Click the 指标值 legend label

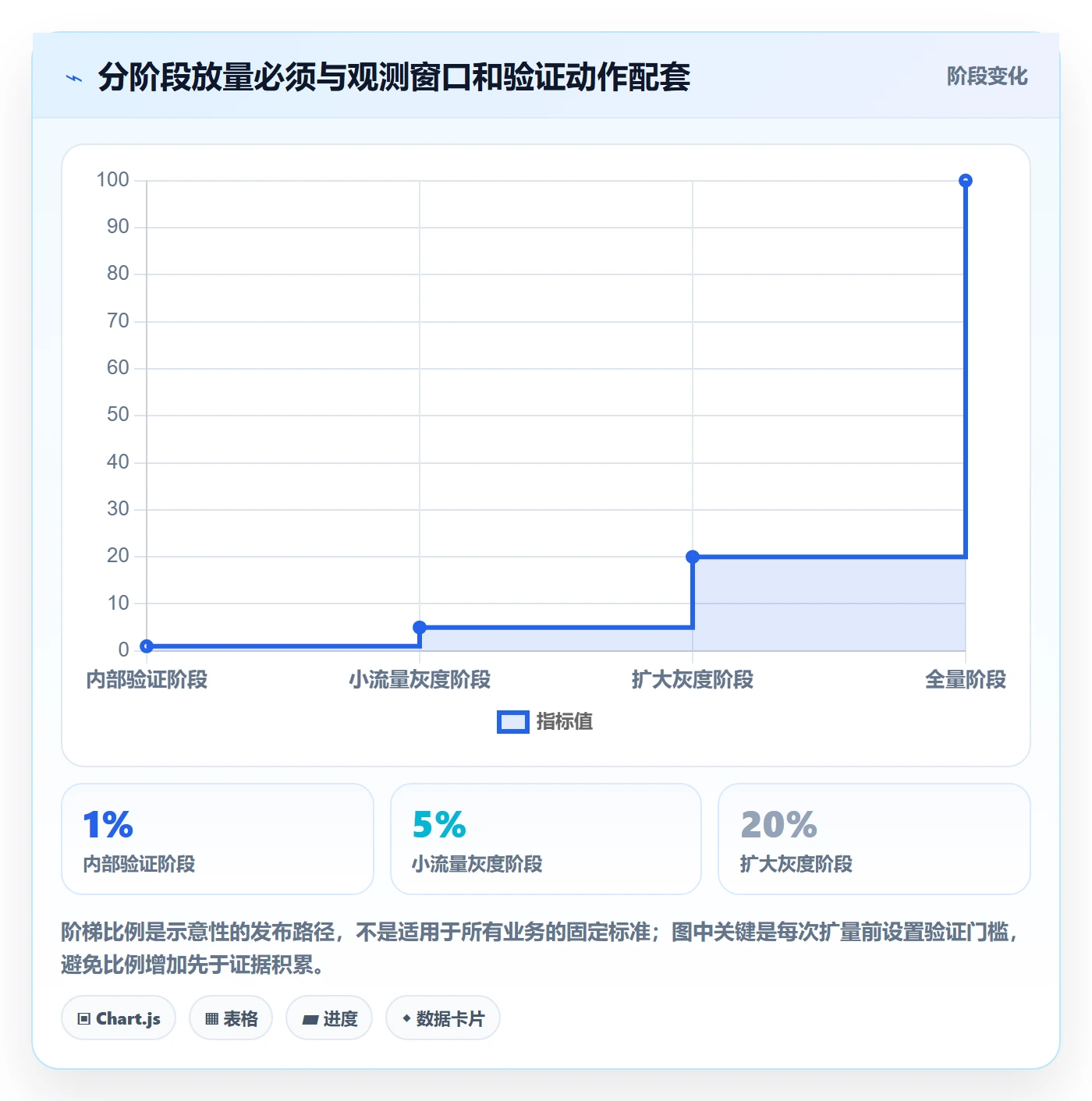point(565,722)
